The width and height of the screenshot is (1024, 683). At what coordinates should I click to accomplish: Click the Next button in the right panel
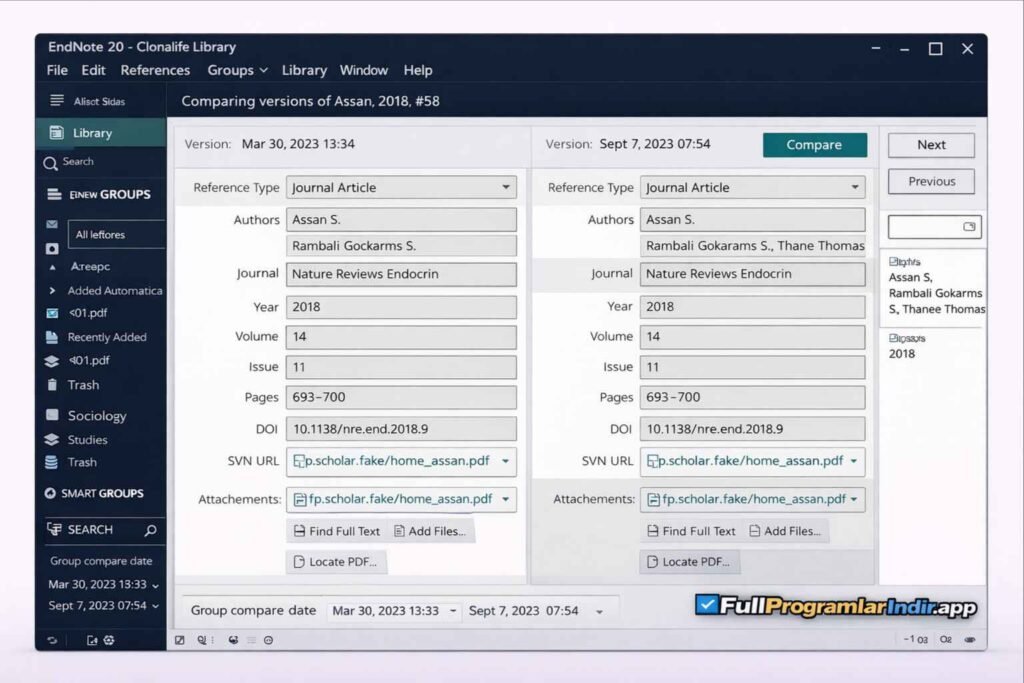tap(930, 144)
